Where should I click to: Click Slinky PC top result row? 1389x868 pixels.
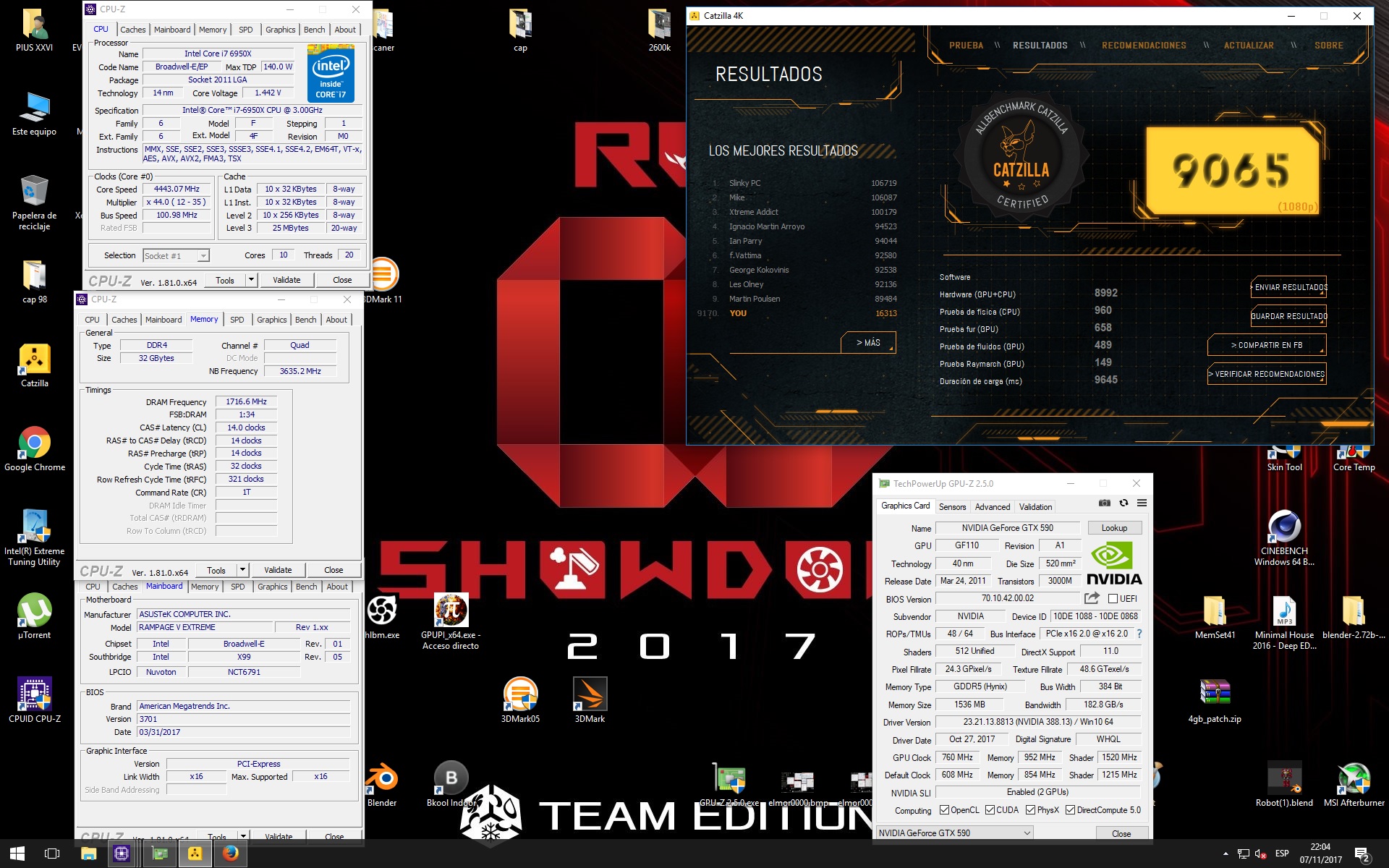pyautogui.click(x=803, y=183)
